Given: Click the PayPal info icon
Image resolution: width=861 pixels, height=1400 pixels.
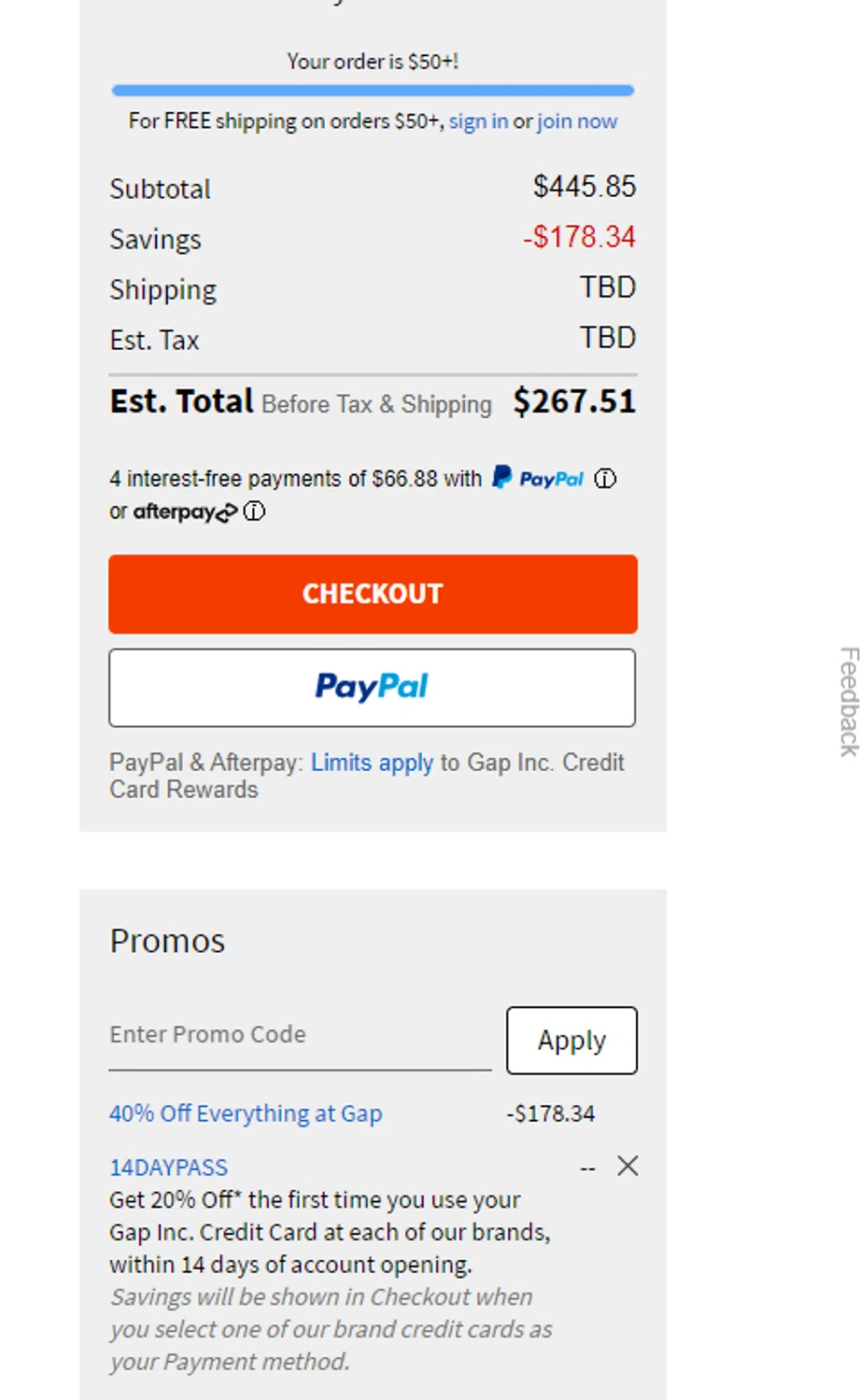Looking at the screenshot, I should point(608,480).
